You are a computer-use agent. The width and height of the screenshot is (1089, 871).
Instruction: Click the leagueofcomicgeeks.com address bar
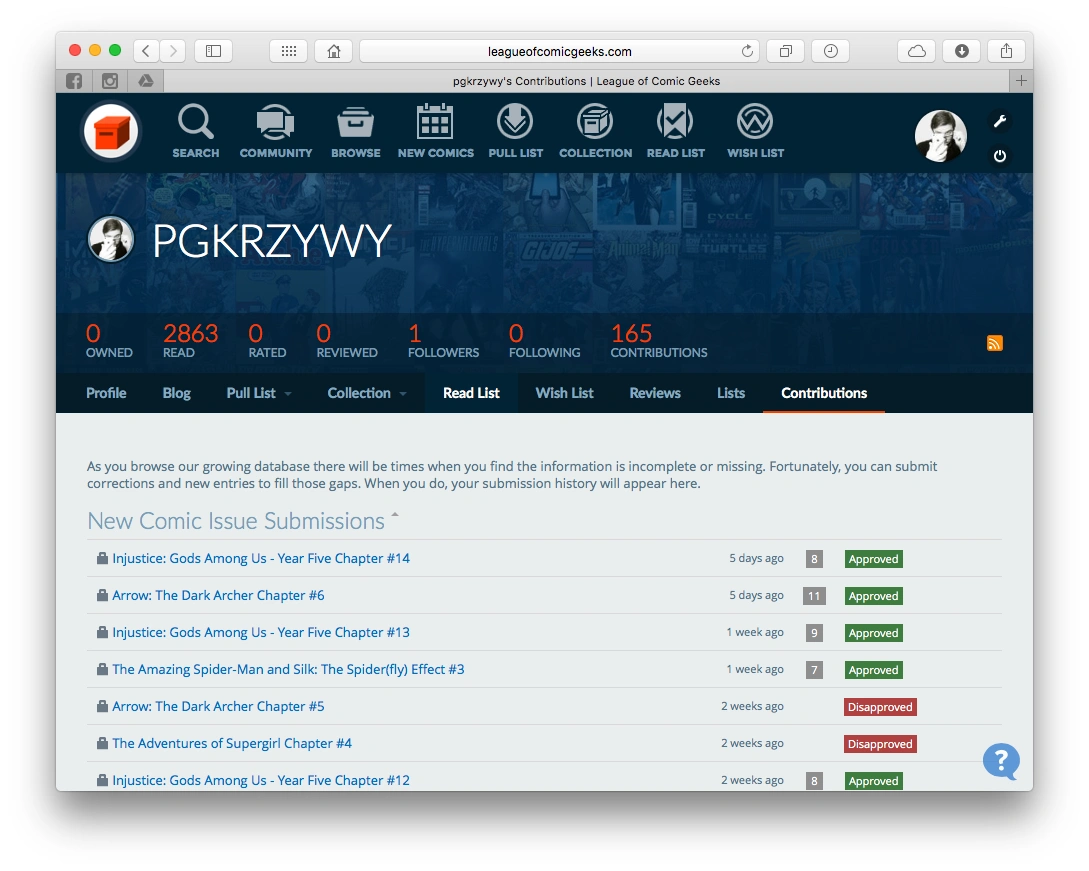pos(559,51)
